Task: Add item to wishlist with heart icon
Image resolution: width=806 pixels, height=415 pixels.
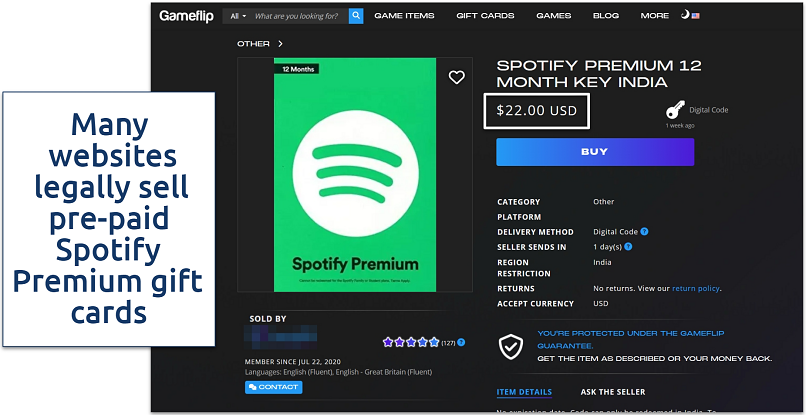Action: (x=456, y=77)
